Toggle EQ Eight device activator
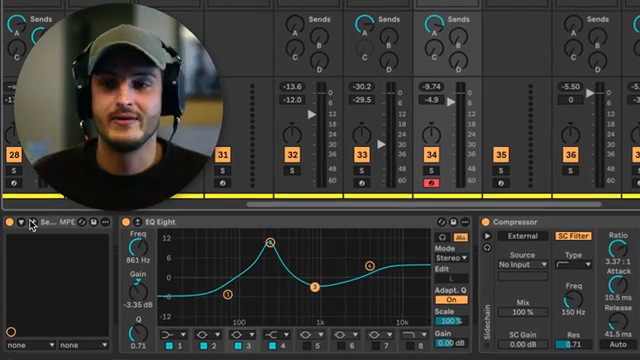 pos(126,222)
